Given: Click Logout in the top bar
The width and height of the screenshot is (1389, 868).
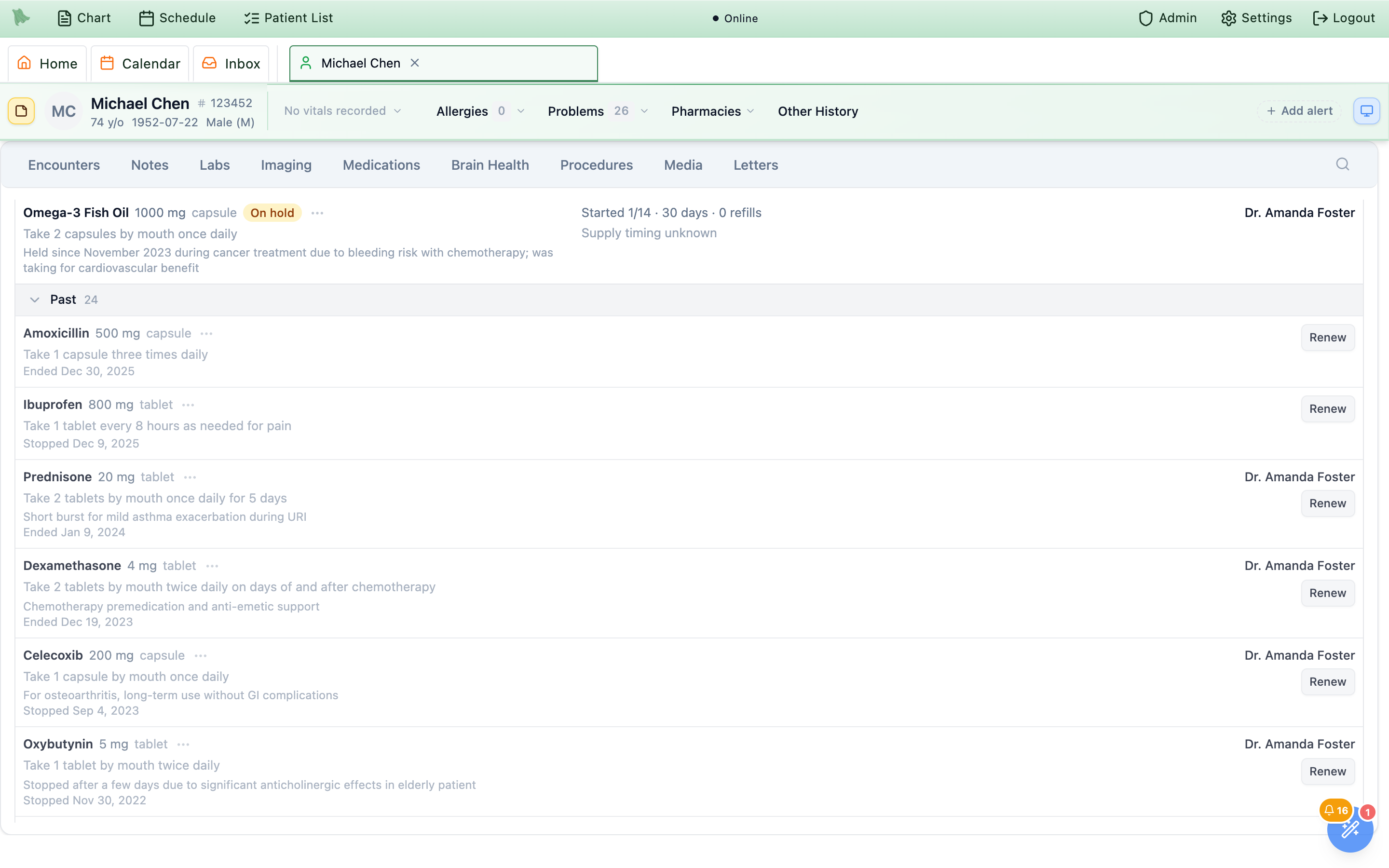Looking at the screenshot, I should [x=1344, y=18].
